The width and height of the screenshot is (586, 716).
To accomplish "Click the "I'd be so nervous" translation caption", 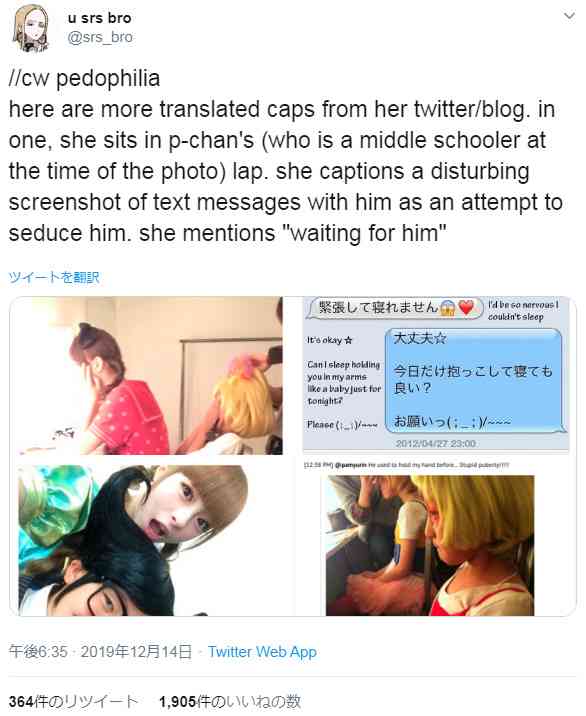I will coord(523,311).
